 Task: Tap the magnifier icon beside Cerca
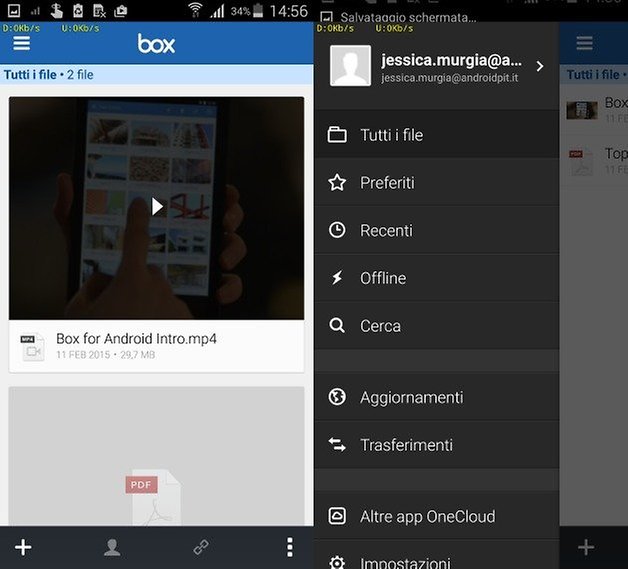point(337,326)
